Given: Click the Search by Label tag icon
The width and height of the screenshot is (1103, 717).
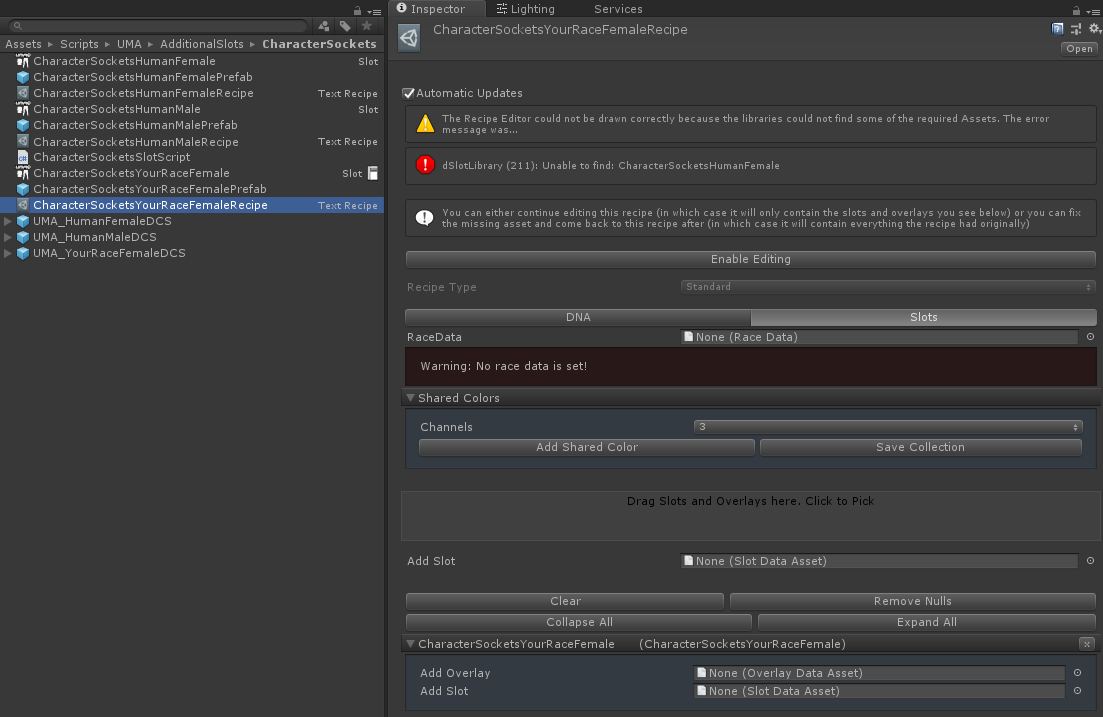Looking at the screenshot, I should pos(345,26).
